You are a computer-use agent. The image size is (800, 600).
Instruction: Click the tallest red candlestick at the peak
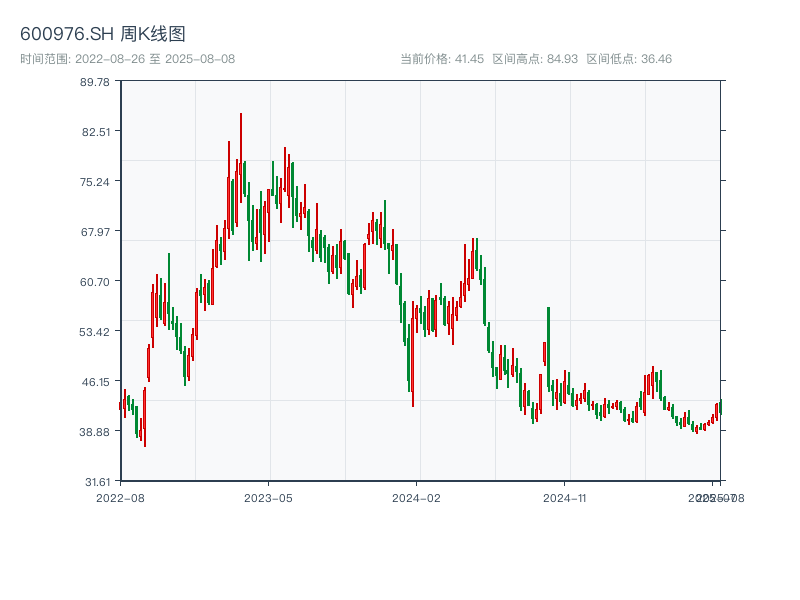pyautogui.click(x=241, y=158)
